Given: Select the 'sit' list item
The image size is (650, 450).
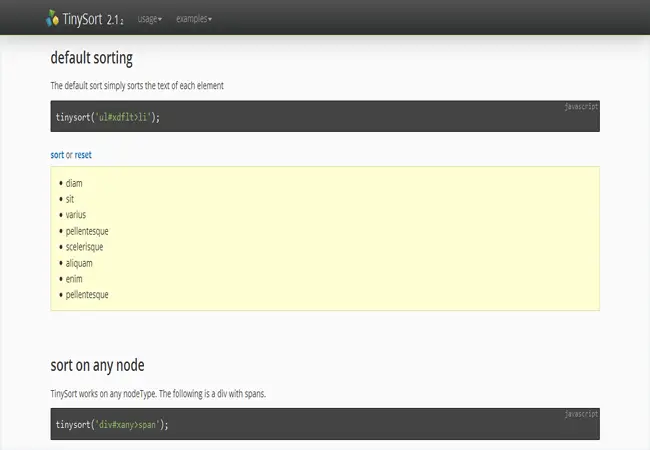Looking at the screenshot, I should (70, 199).
